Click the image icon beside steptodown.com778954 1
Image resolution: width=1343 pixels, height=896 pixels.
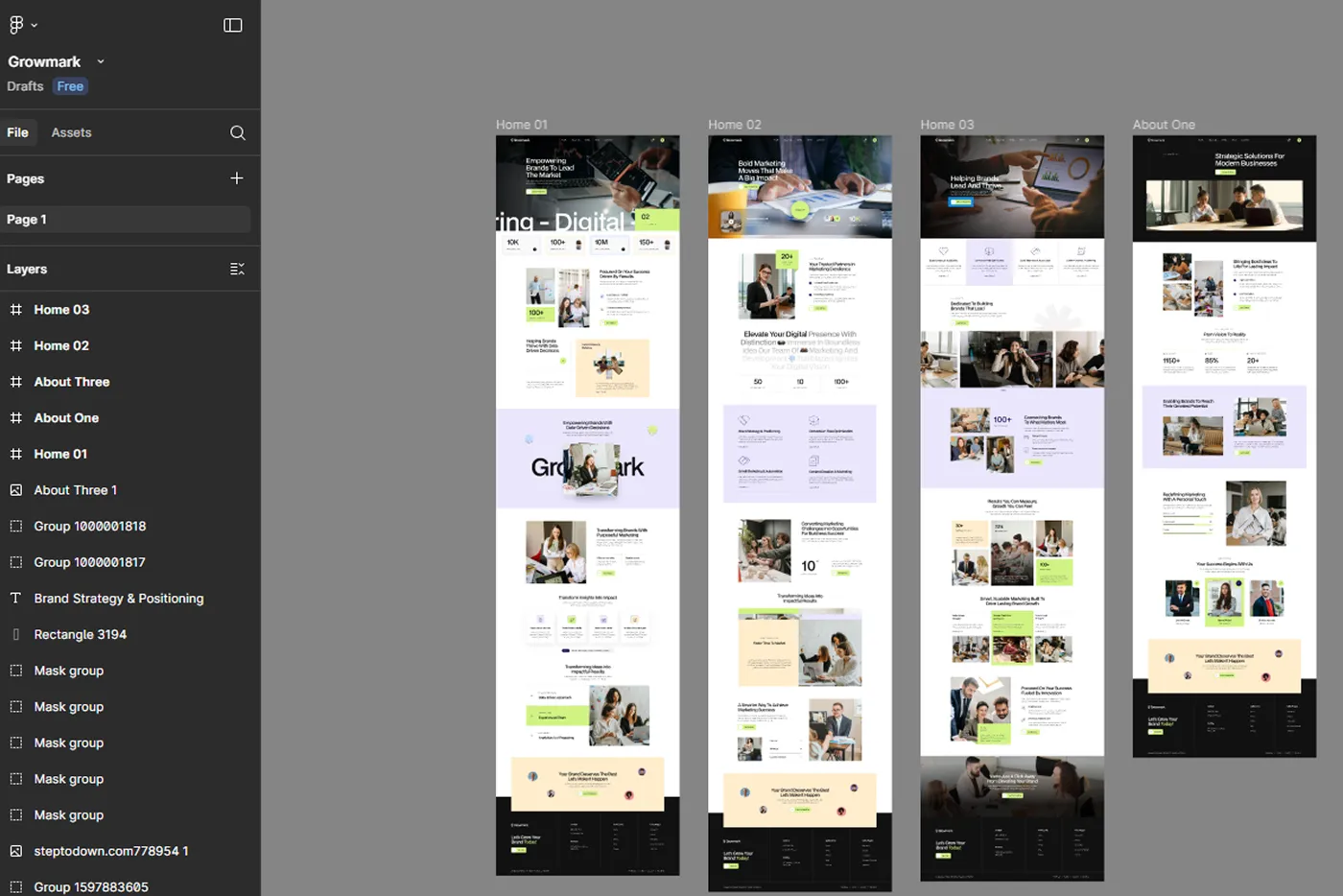point(15,851)
